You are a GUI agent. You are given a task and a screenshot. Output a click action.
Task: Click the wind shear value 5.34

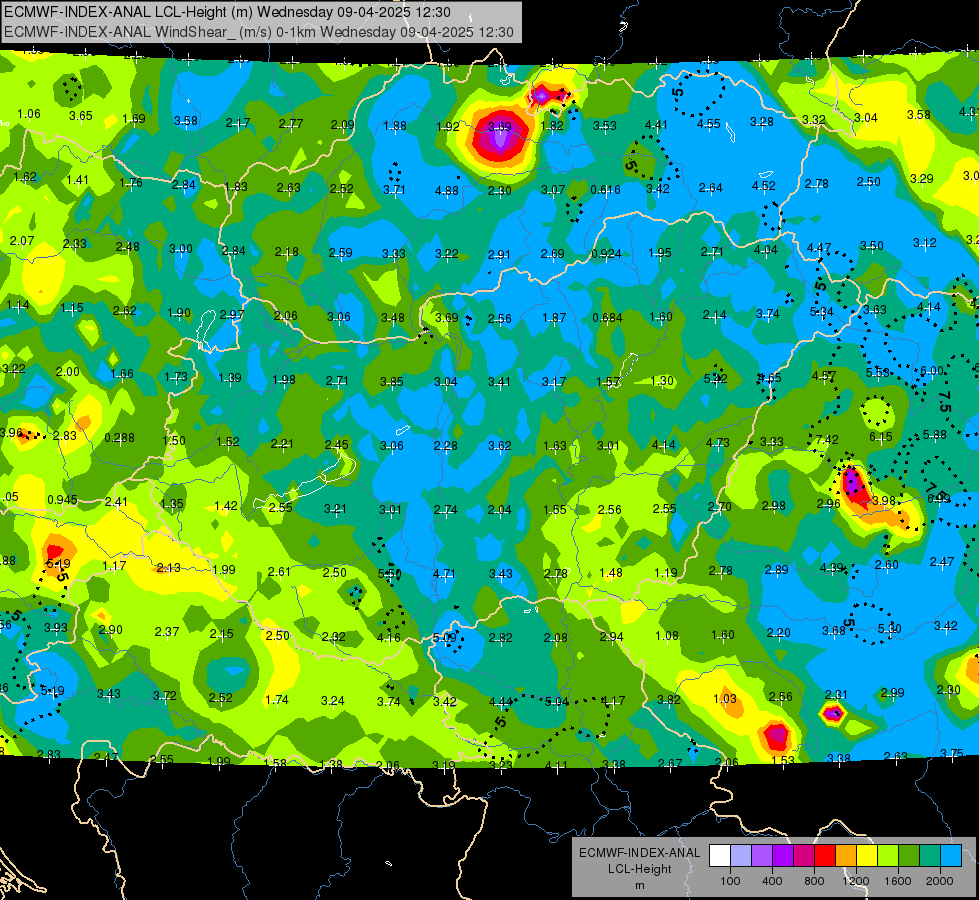click(x=822, y=312)
